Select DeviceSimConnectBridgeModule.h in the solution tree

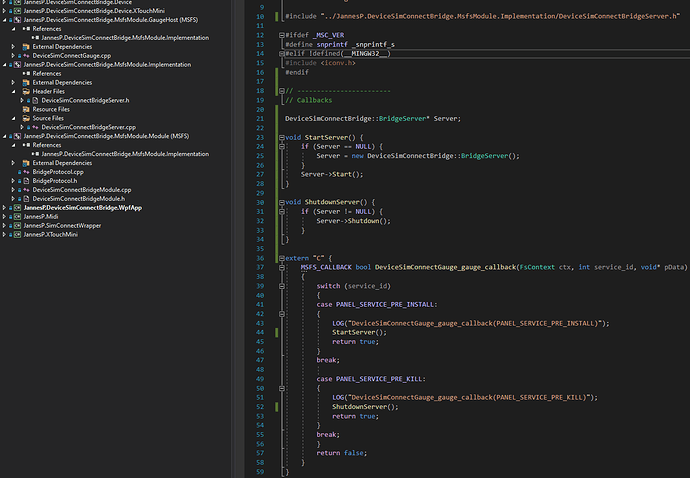[79, 199]
